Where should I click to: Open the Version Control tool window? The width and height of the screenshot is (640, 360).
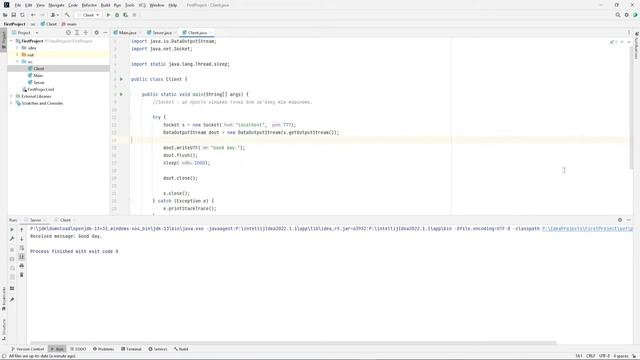point(27,349)
